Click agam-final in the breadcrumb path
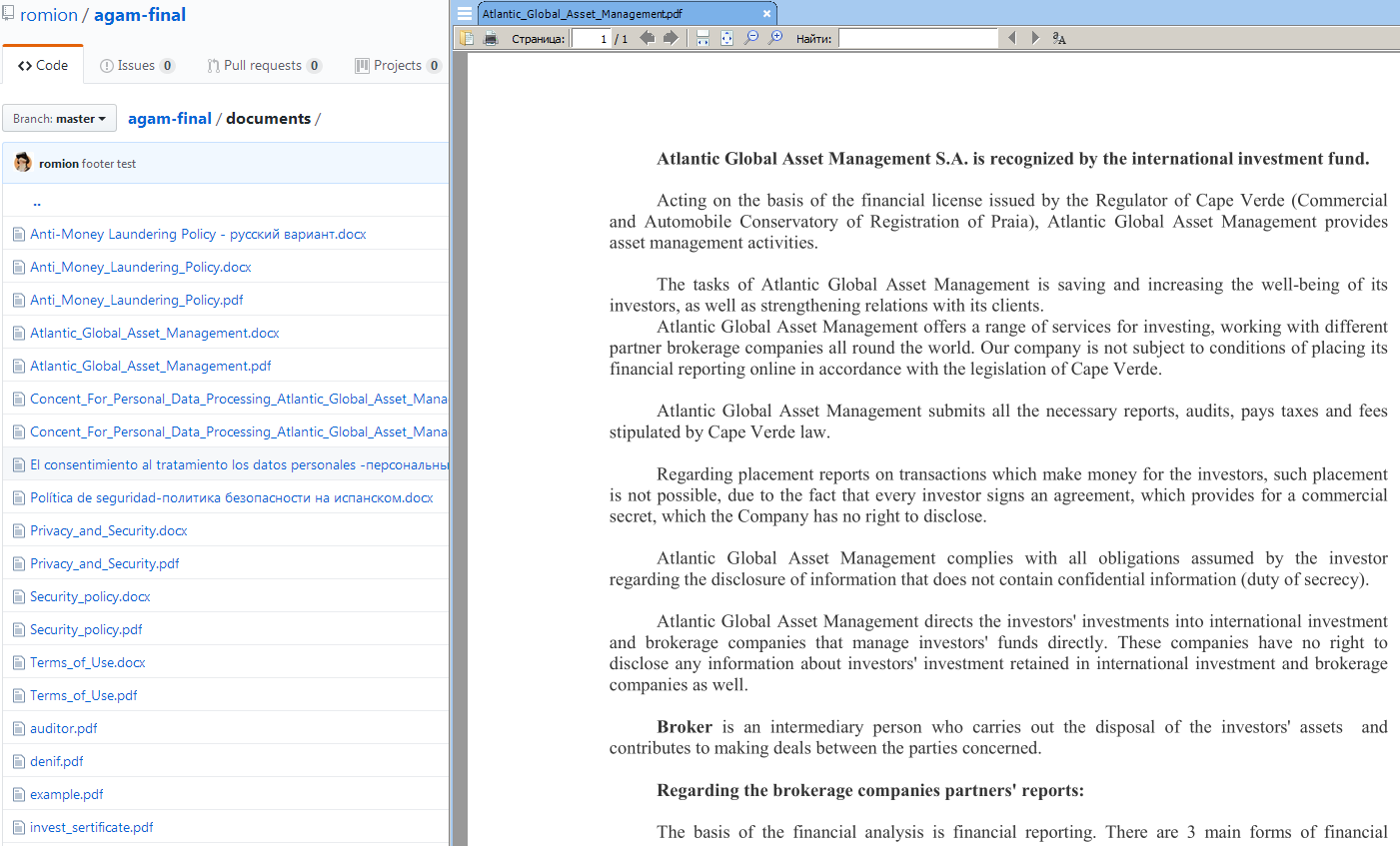The image size is (1400, 846). click(170, 118)
